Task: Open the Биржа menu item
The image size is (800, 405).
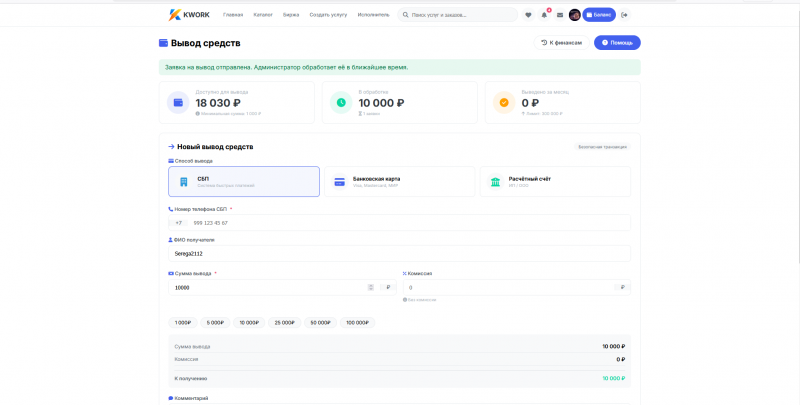Action: coord(291,15)
